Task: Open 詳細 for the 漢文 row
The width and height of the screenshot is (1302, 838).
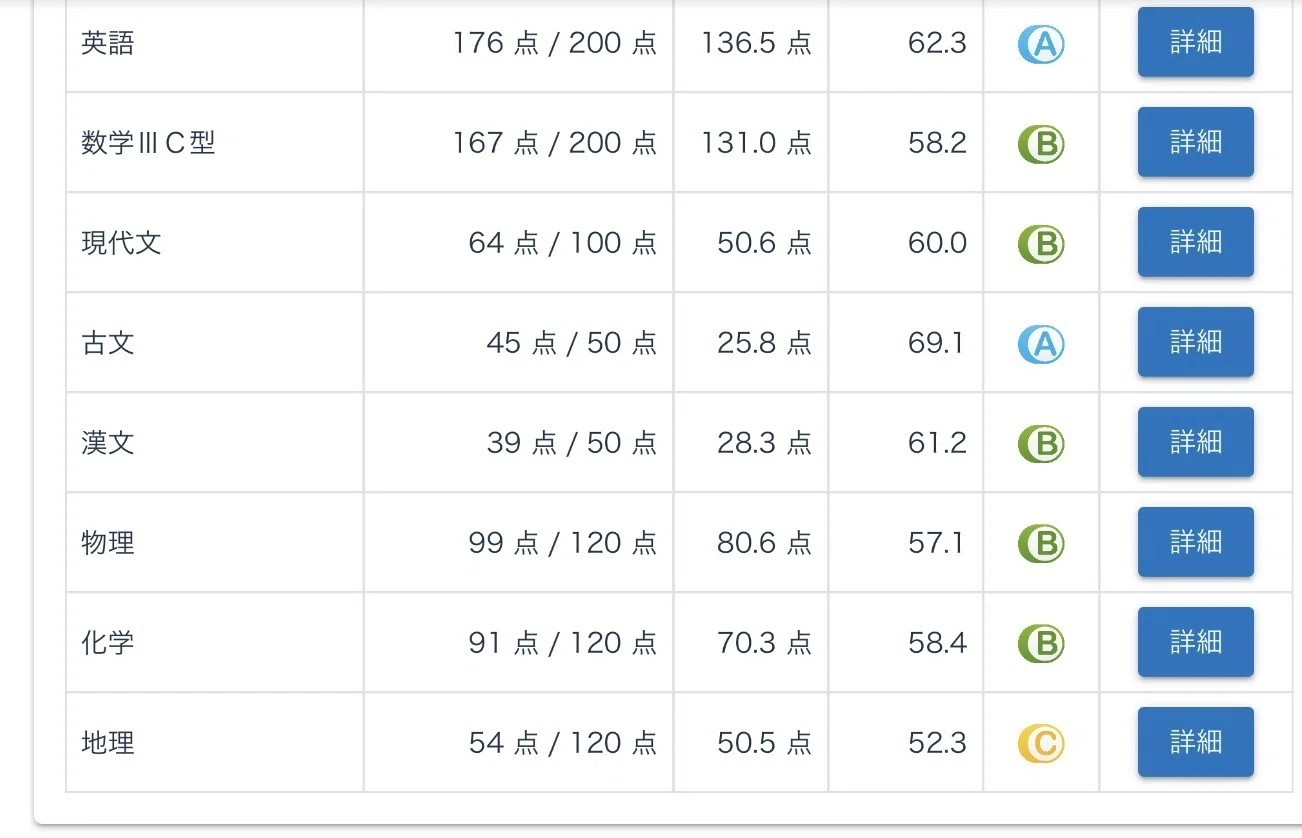Action: [1196, 442]
